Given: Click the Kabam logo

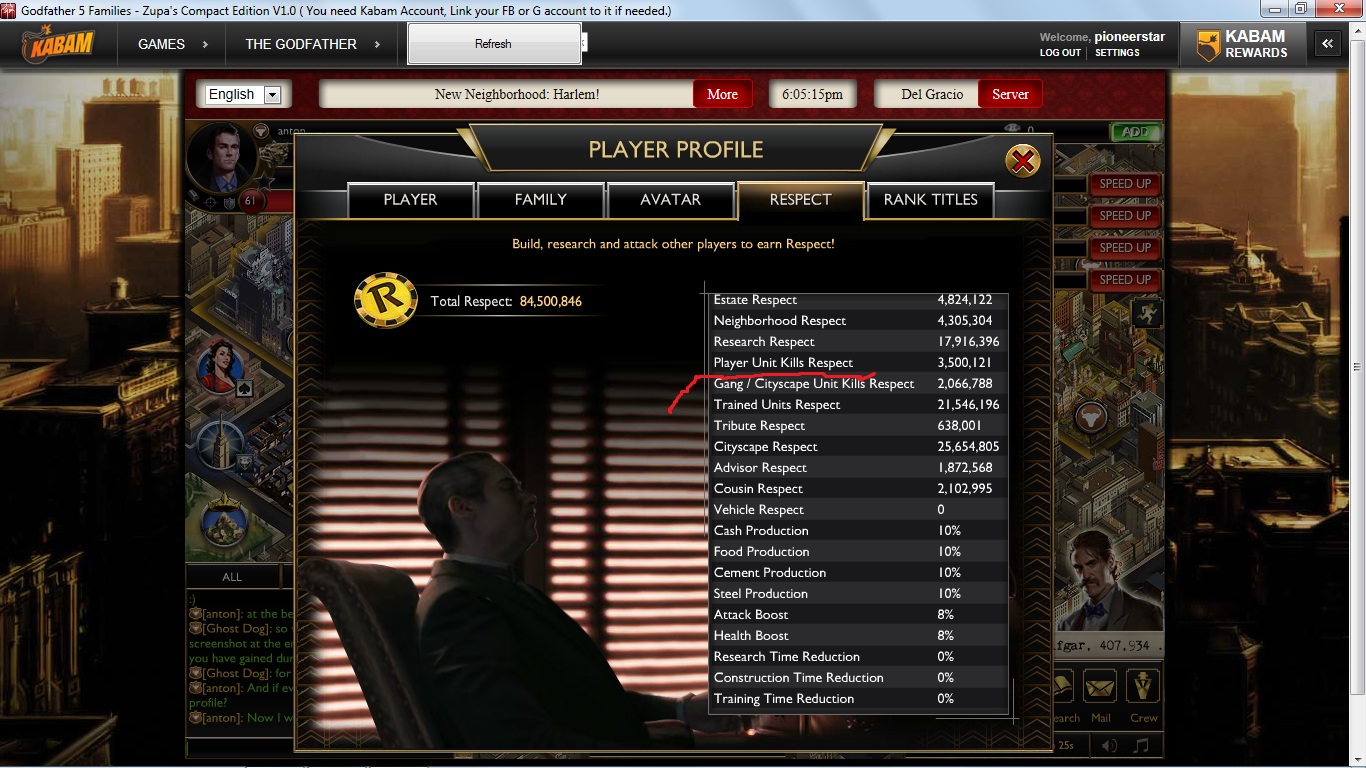Looking at the screenshot, I should [59, 45].
